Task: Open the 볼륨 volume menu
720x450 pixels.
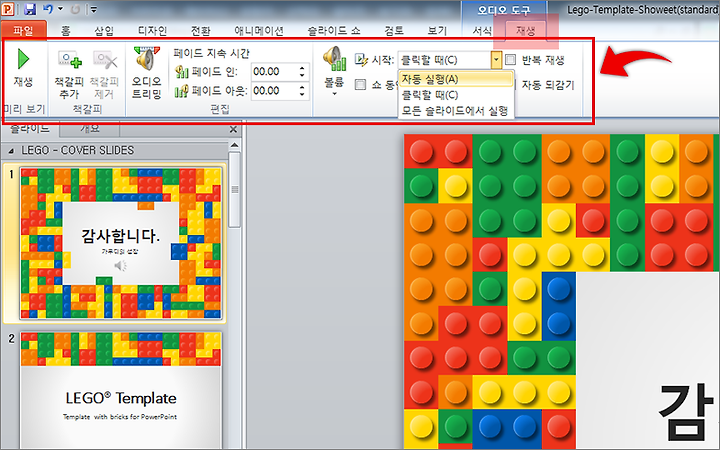Action: tap(334, 71)
